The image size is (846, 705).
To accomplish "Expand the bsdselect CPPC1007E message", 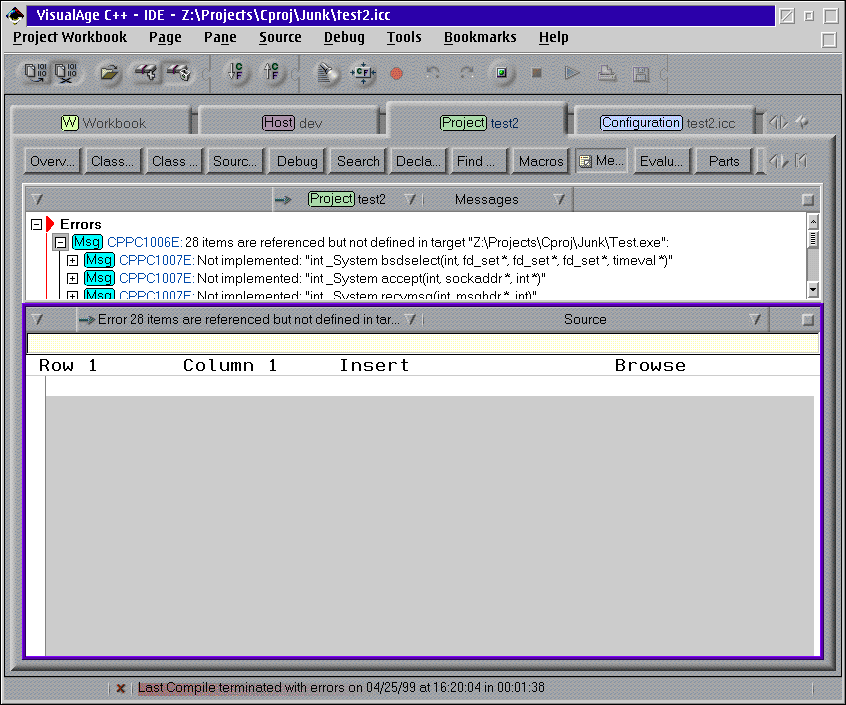I will [72, 261].
